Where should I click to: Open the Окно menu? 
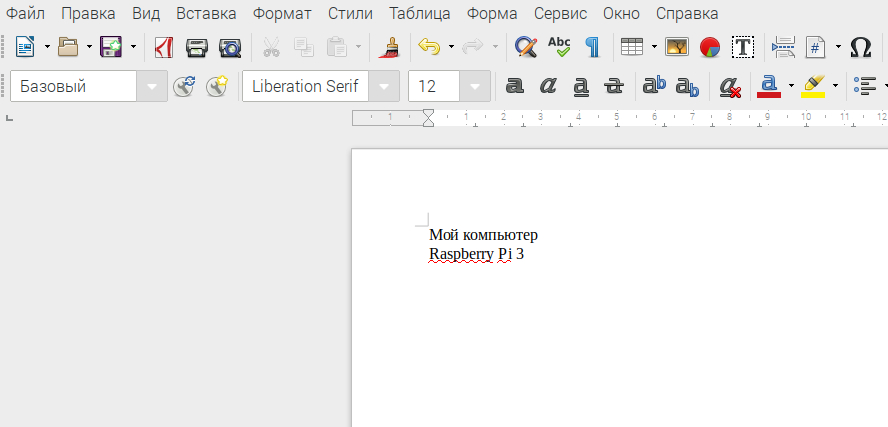click(x=621, y=14)
